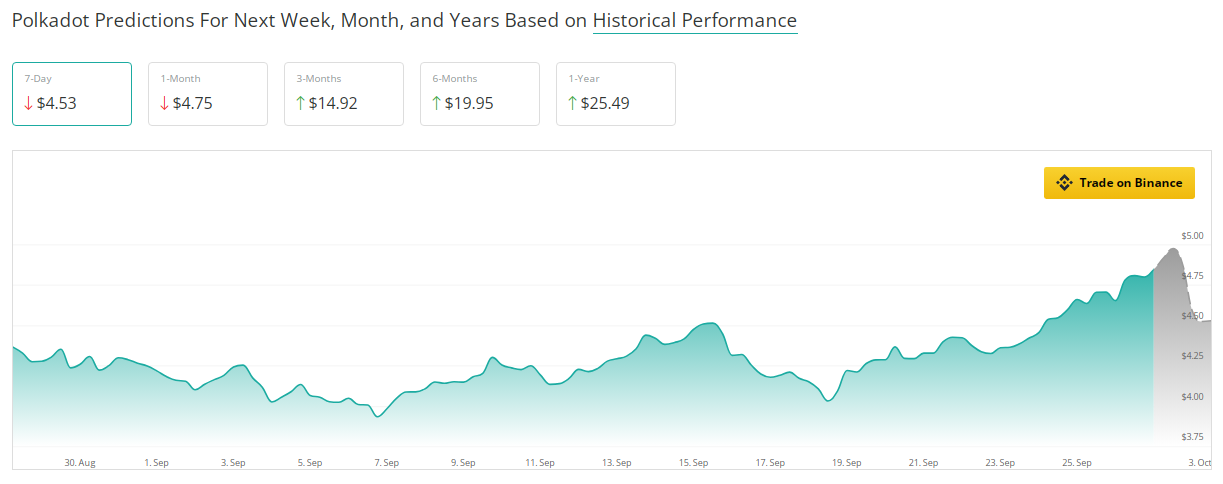Follow the Historical Performance link
Screen dimensions: 1223x484
pyautogui.click(x=695, y=21)
